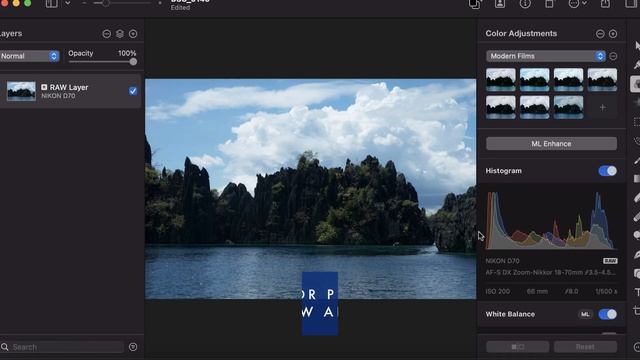Viewport: 640px width, 360px height.
Task: Open the ellipsis more-options toolbar icon
Action: pos(573,4)
